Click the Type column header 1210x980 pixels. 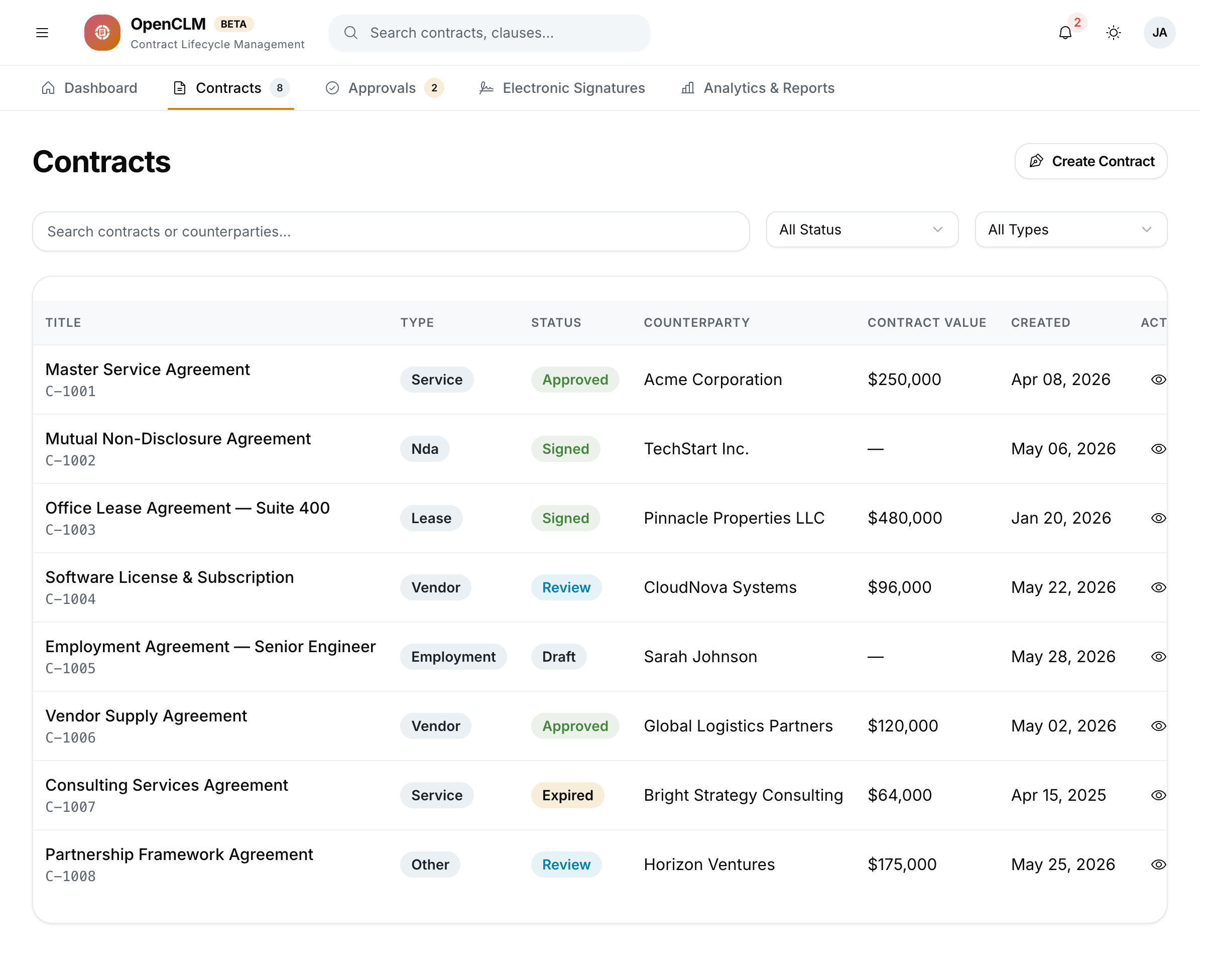(x=417, y=323)
